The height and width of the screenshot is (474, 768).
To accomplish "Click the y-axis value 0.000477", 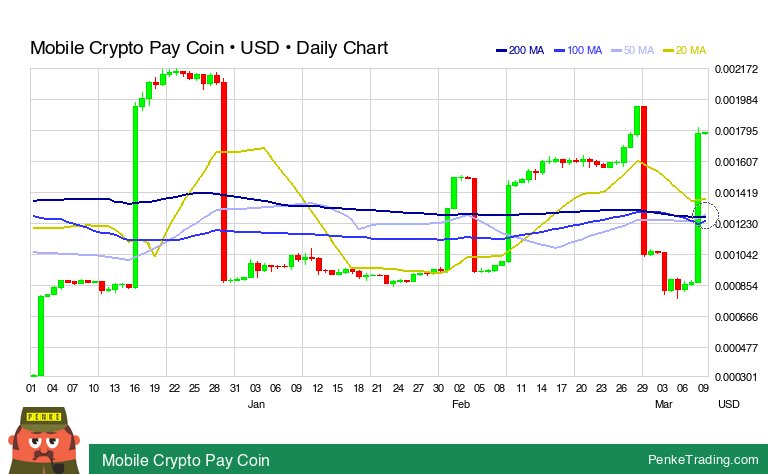I will coord(736,348).
